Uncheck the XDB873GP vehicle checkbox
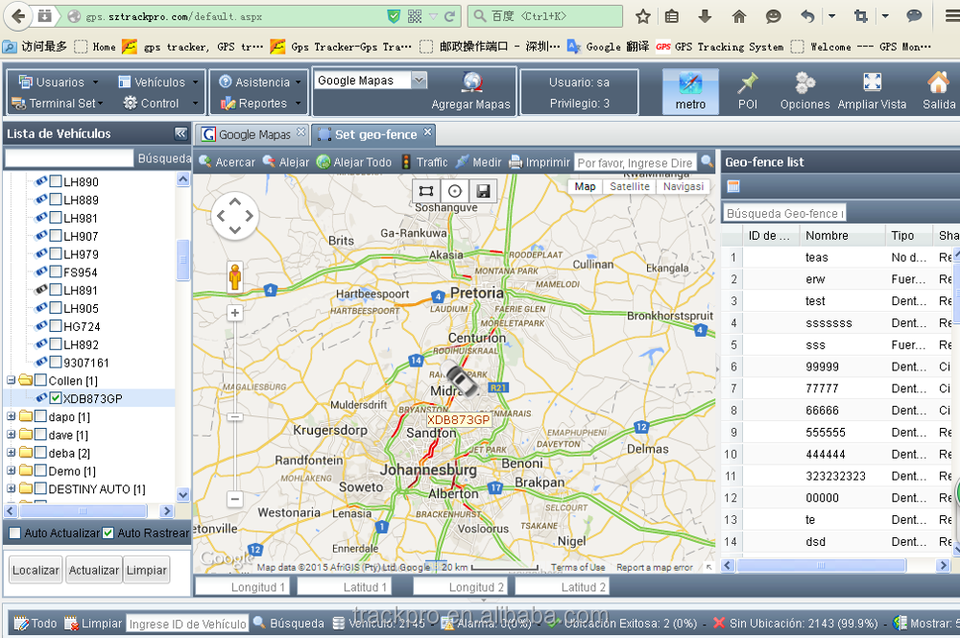Image resolution: width=960 pixels, height=638 pixels. [56, 399]
